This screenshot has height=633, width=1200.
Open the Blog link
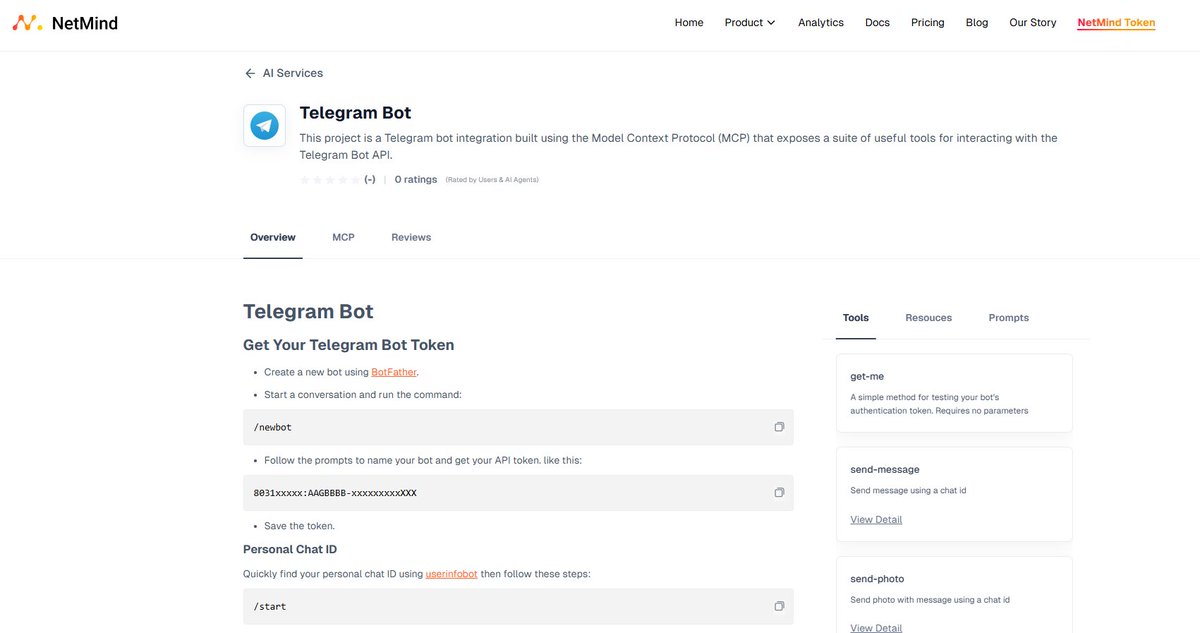pyautogui.click(x=977, y=22)
